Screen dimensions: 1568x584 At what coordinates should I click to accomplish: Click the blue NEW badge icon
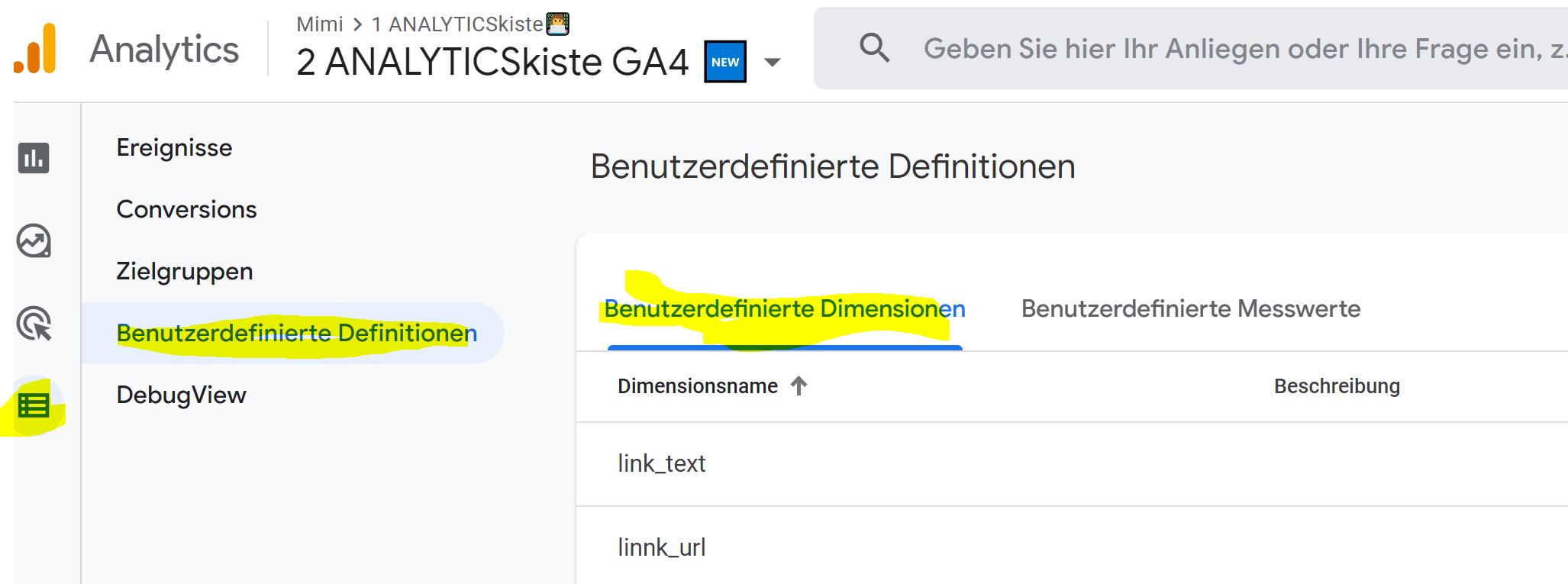(x=724, y=62)
